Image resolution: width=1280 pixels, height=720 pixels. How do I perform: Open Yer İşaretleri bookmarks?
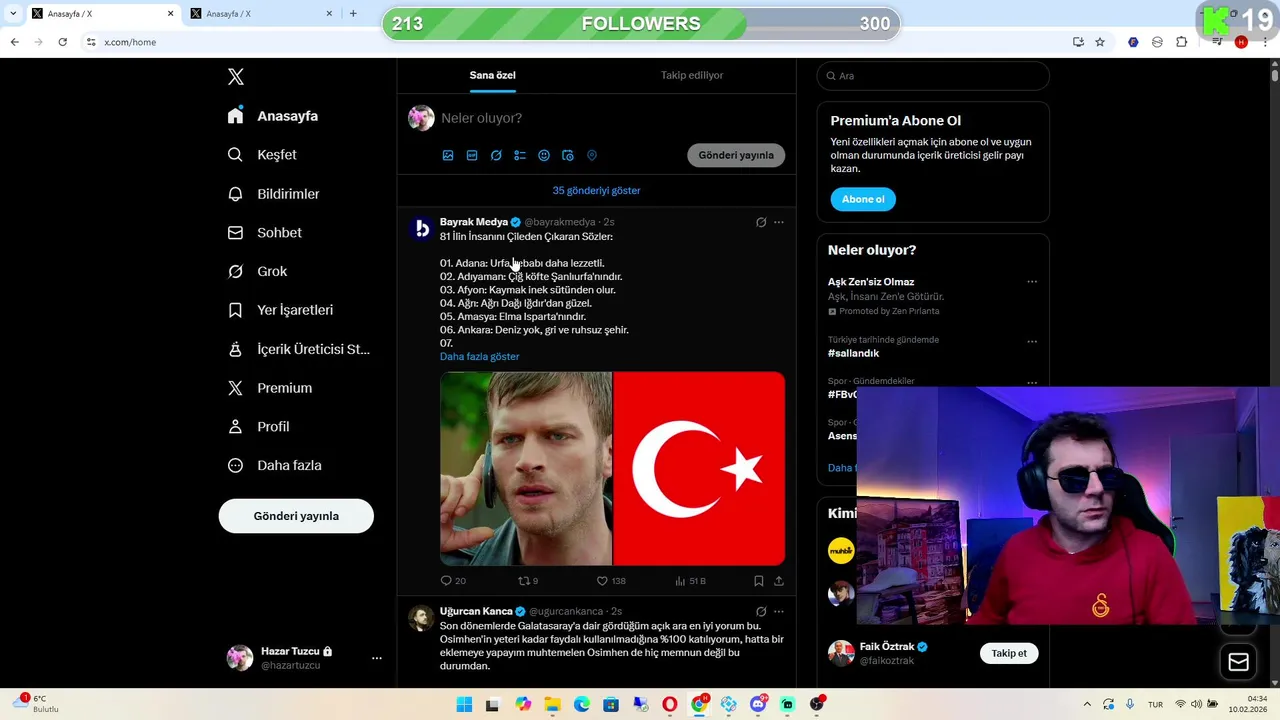tap(280, 310)
